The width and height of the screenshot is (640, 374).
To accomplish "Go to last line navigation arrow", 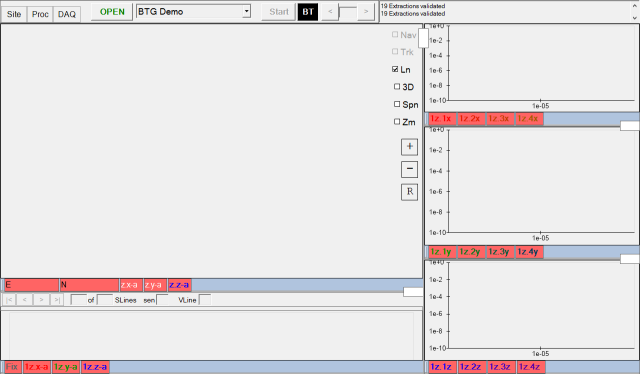I will 57,300.
